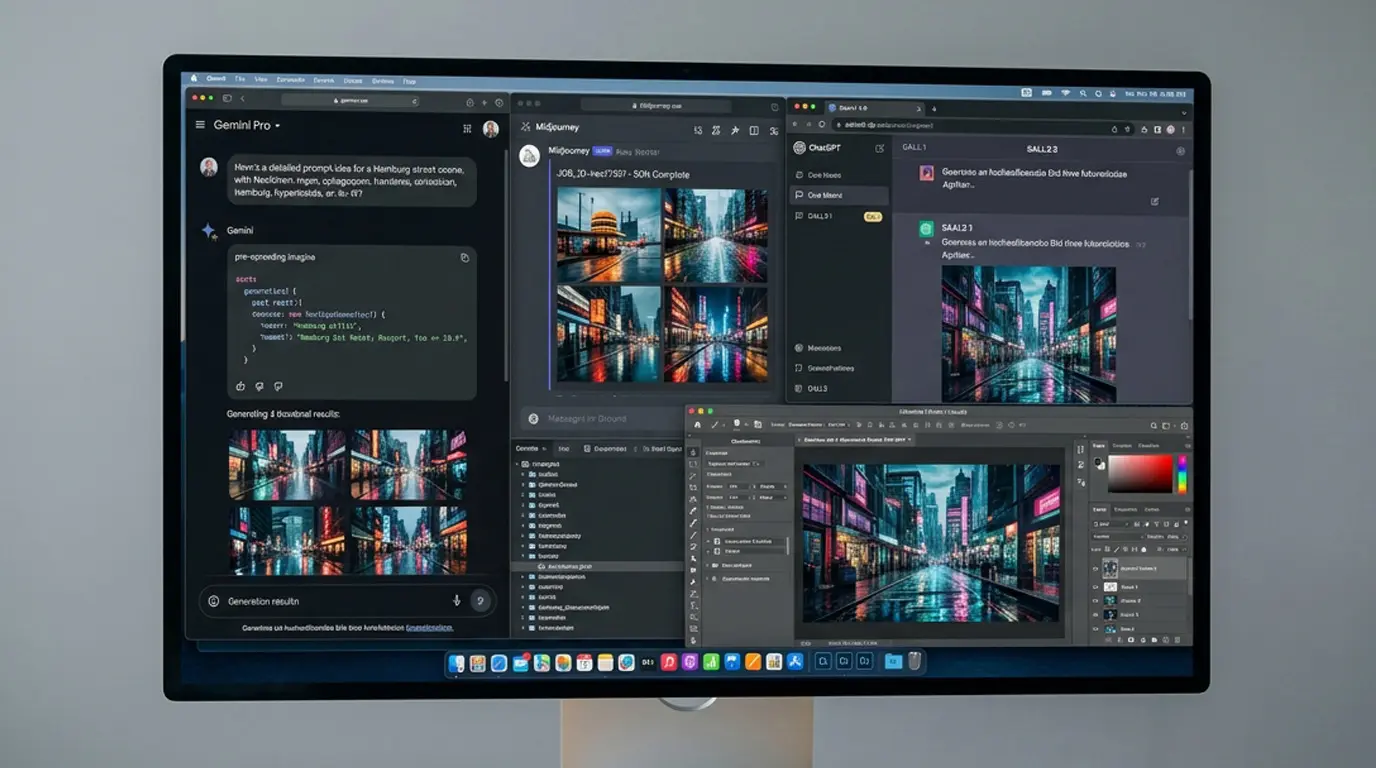Click the profile avatar in Gemini header
This screenshot has height=768, width=1376.
click(491, 128)
